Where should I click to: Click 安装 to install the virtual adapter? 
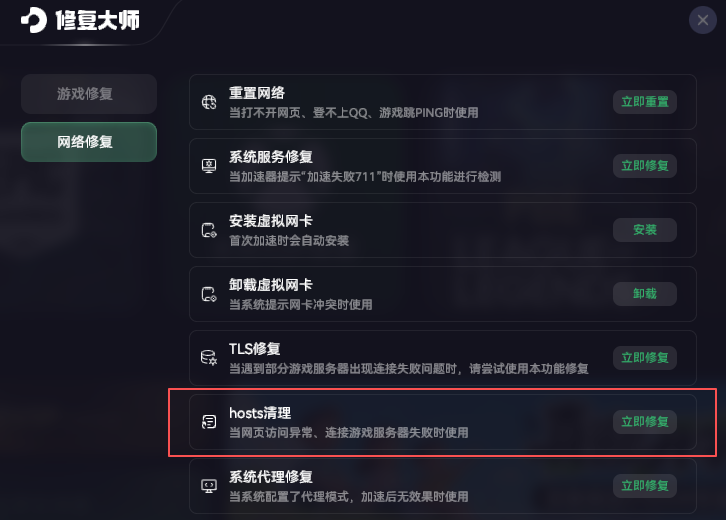coord(645,230)
